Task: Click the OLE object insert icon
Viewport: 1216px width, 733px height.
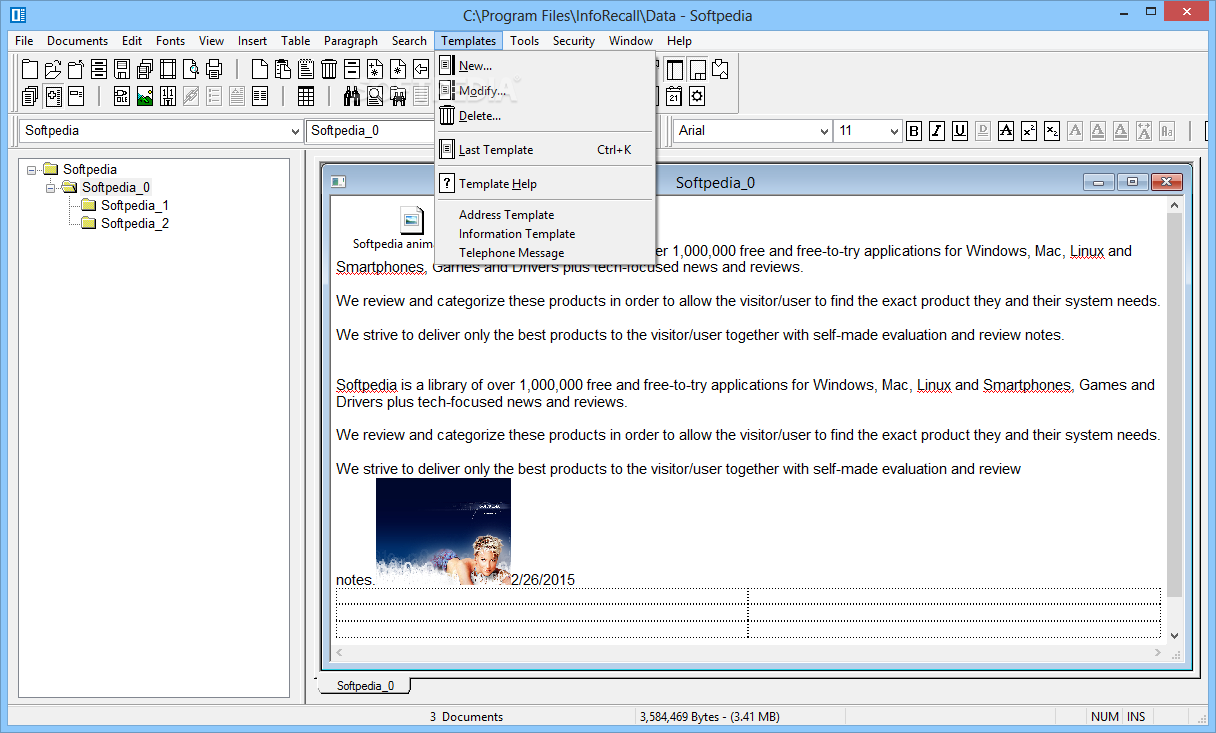Action: [121, 96]
